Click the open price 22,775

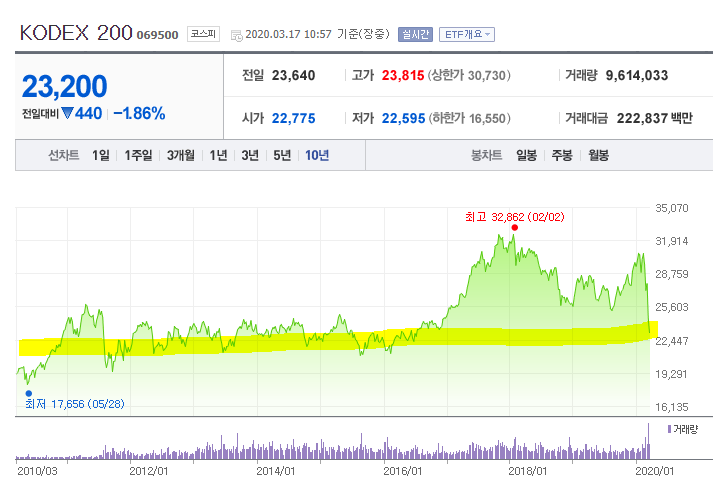pyautogui.click(x=293, y=119)
